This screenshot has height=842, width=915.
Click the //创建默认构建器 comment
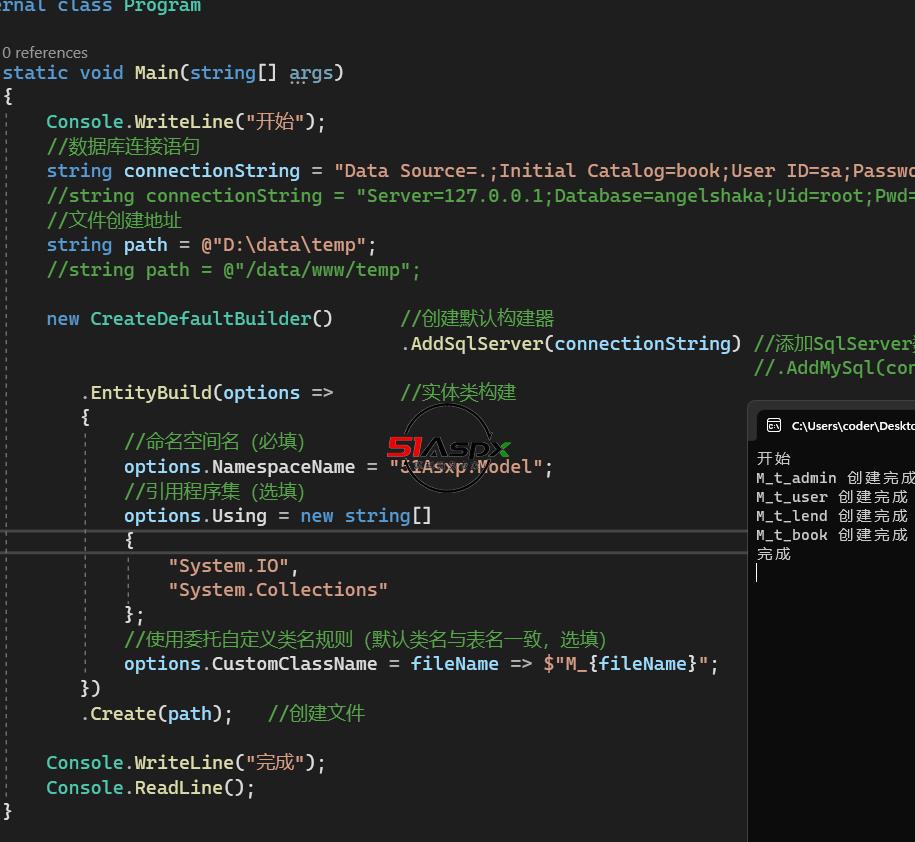477,319
